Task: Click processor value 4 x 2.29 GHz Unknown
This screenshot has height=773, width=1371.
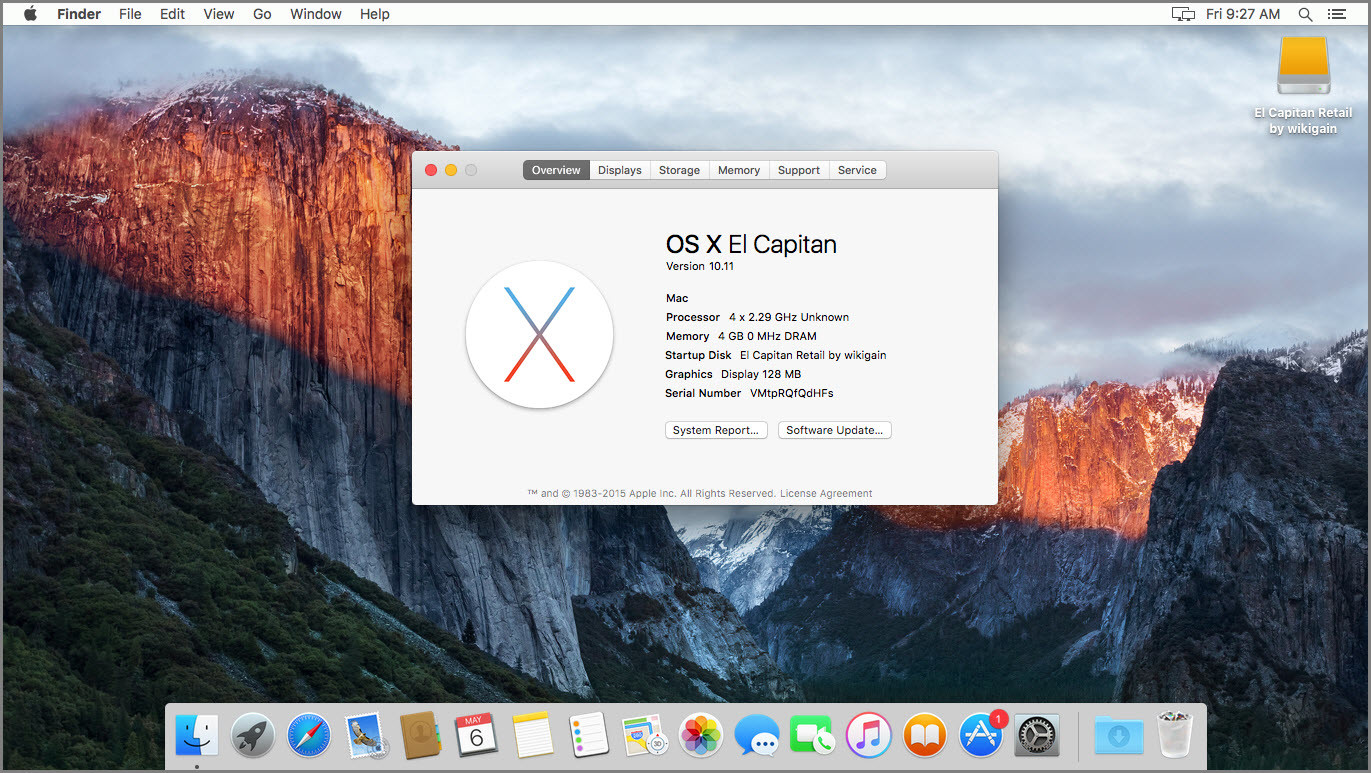Action: point(789,317)
